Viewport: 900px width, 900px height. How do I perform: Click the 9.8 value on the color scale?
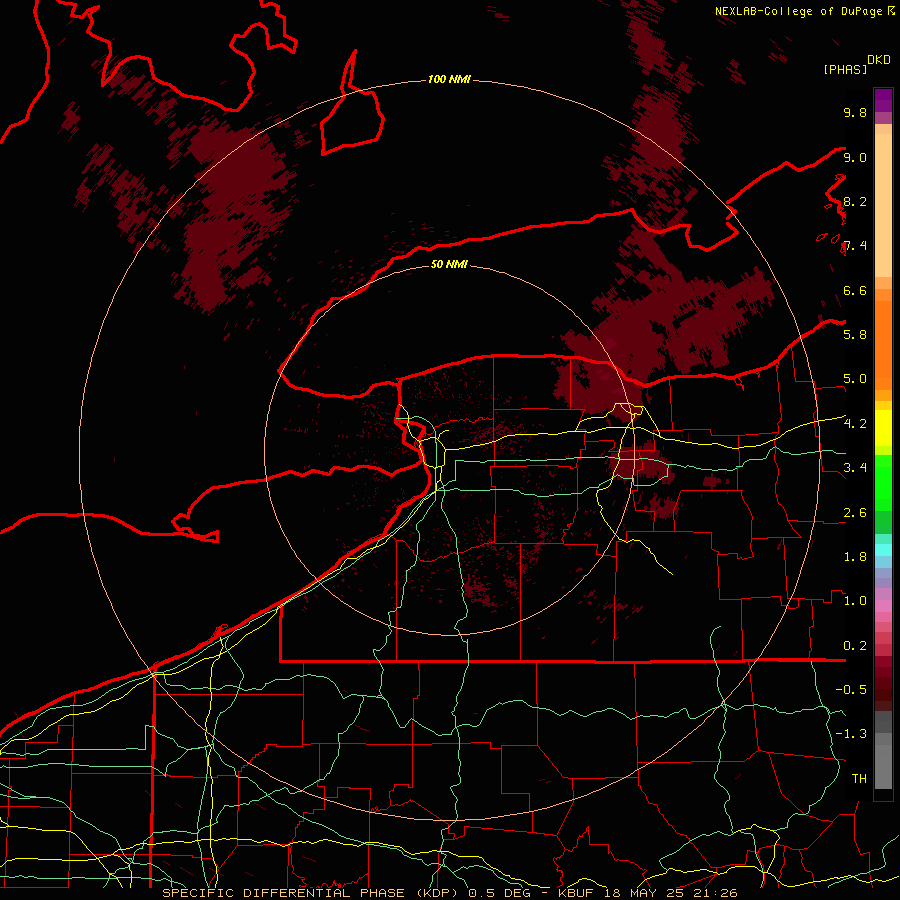[855, 112]
